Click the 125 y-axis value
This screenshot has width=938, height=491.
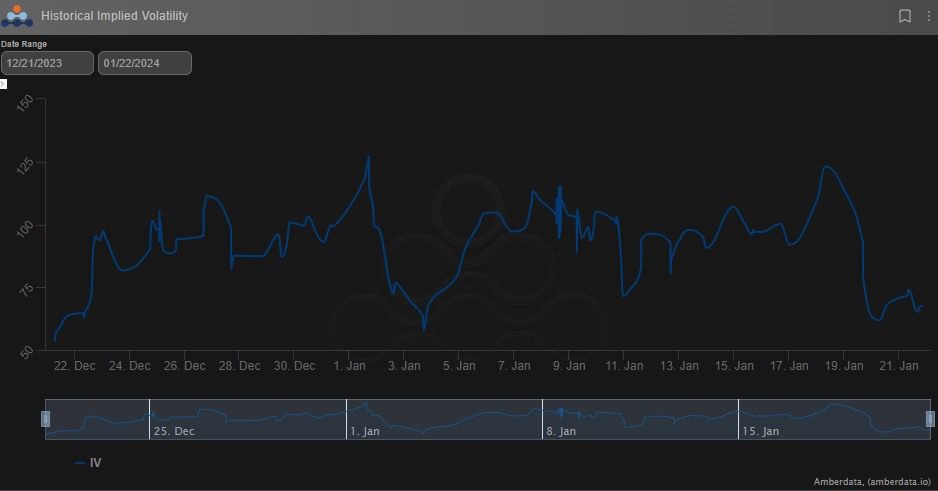[25, 166]
